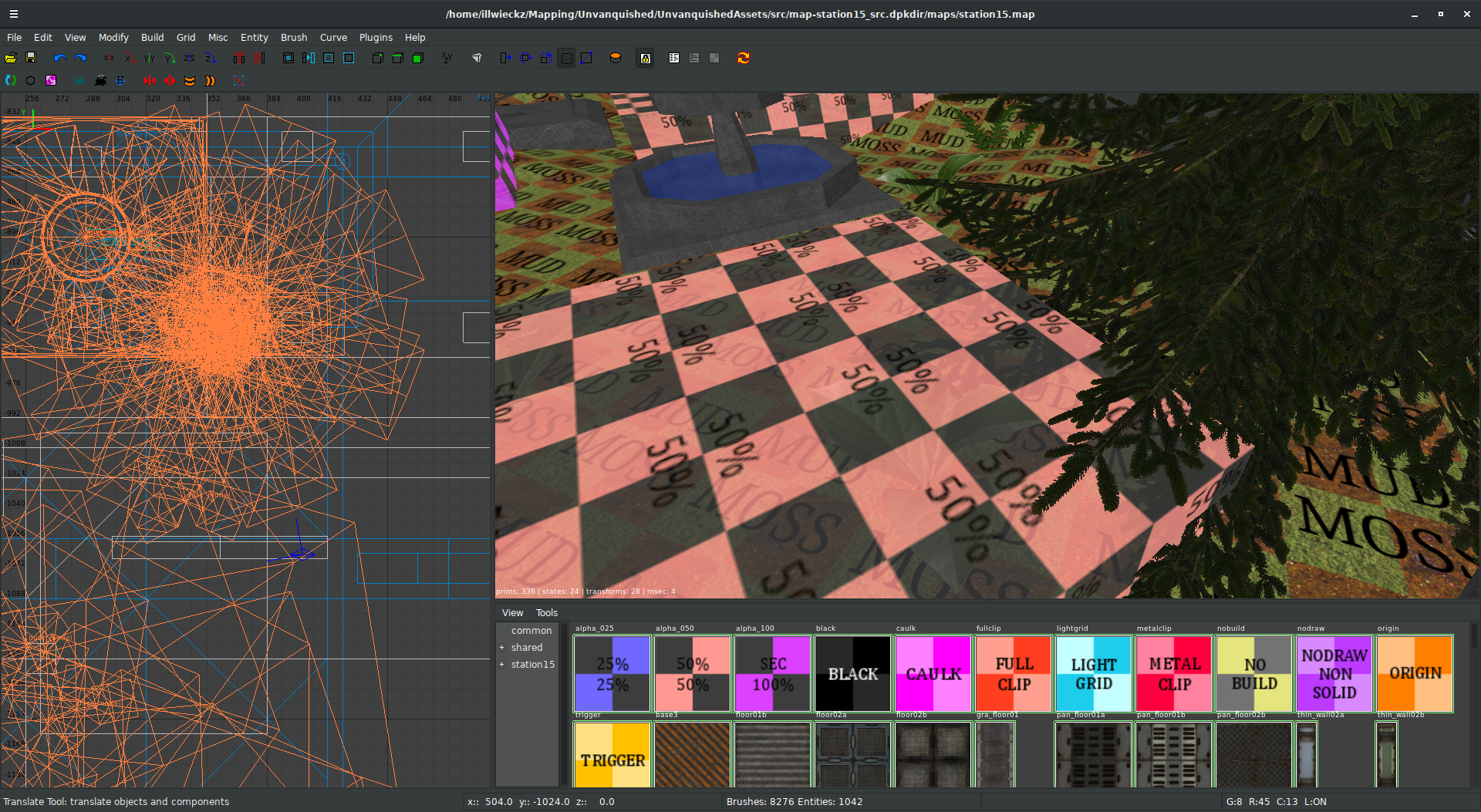Pick the FULL CLIP texture
The height and width of the screenshot is (812, 1481).
pyautogui.click(x=1014, y=674)
